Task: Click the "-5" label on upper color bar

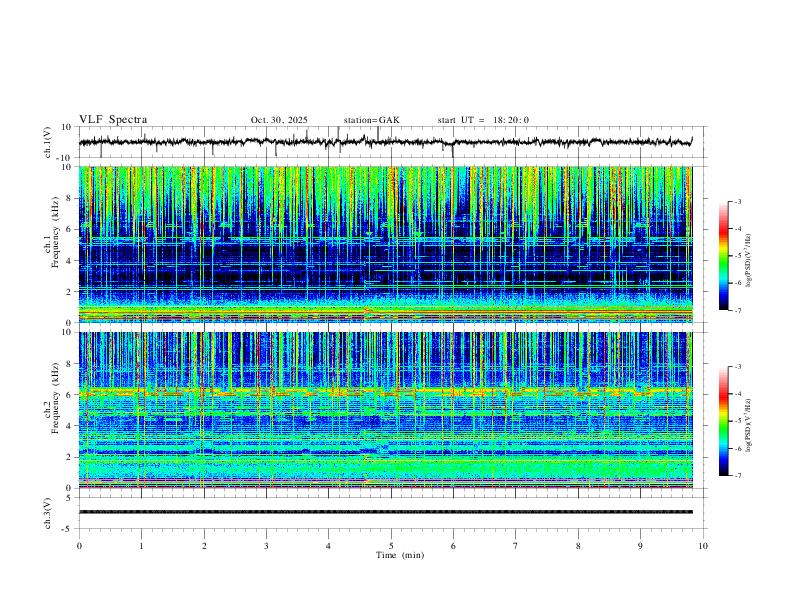Action: (x=738, y=256)
